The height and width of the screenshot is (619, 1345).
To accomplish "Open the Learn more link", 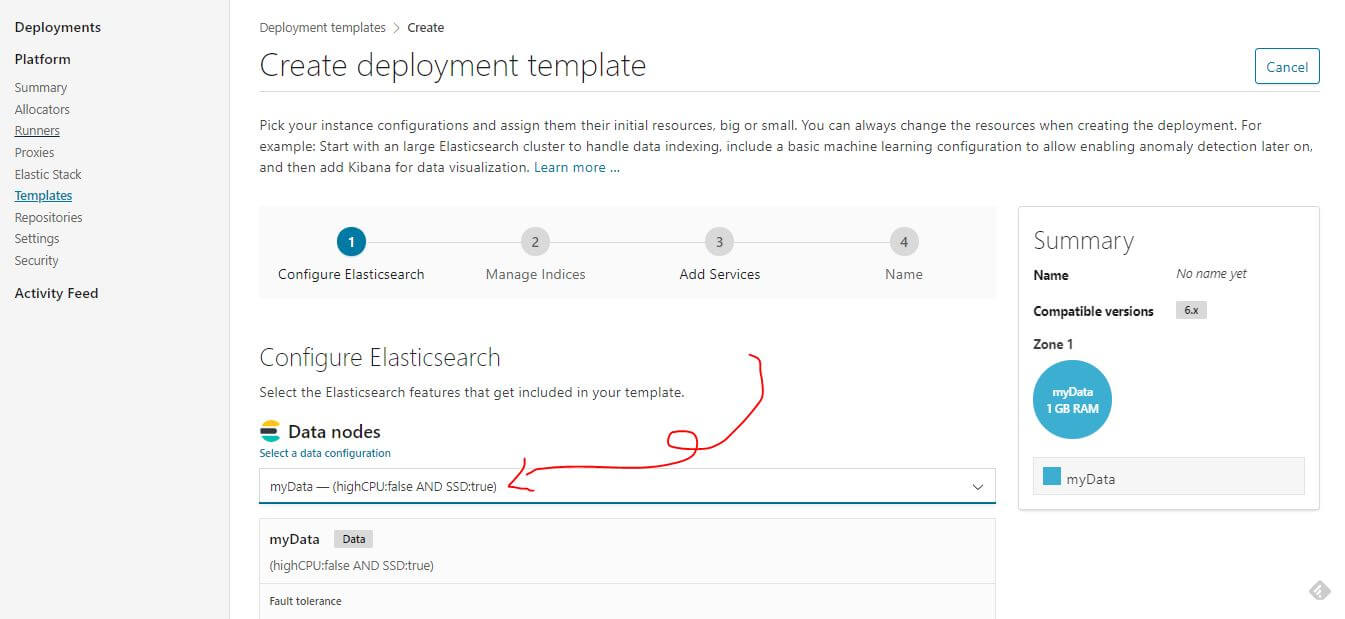I will click(x=576, y=168).
